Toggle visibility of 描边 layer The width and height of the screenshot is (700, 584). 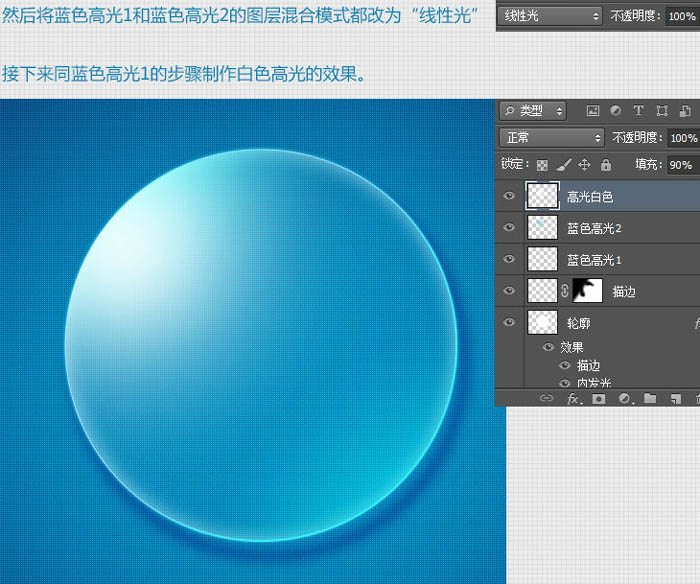click(x=509, y=291)
